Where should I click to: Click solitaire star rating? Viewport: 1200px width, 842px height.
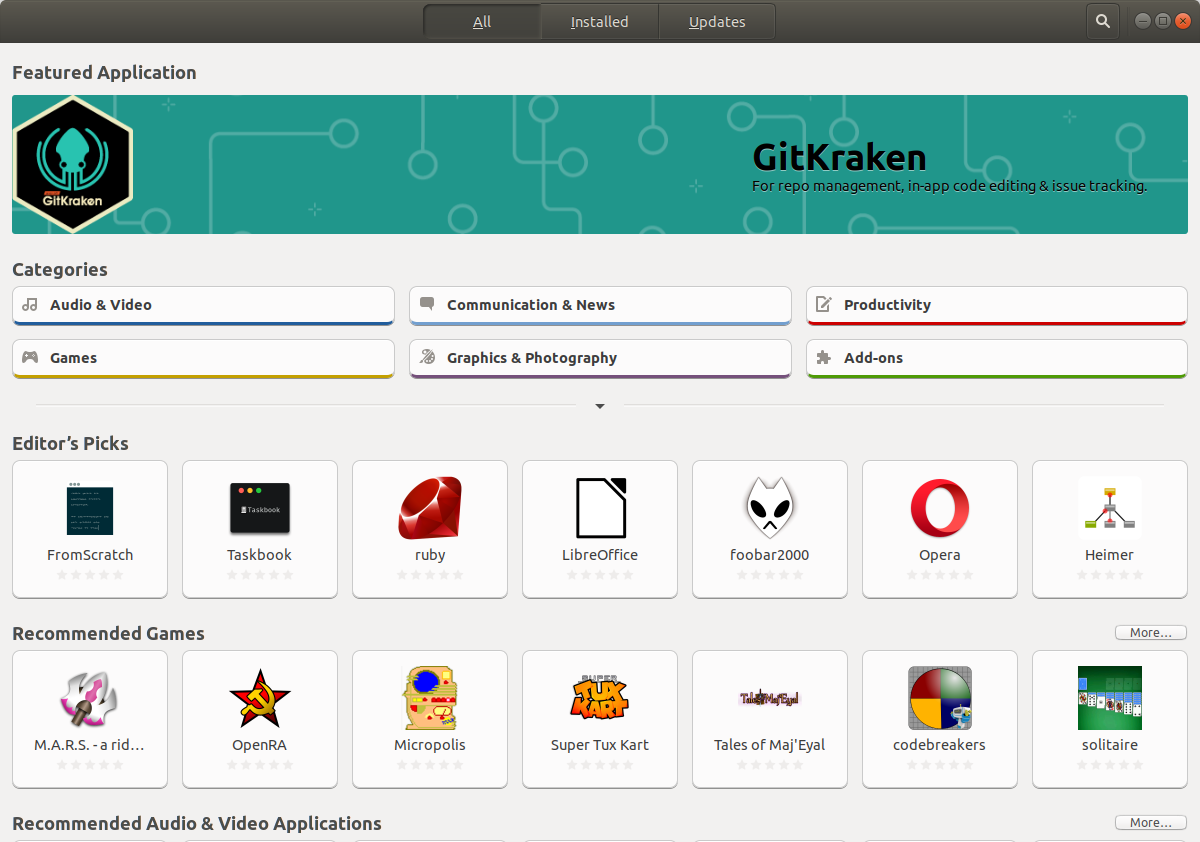click(x=1110, y=765)
